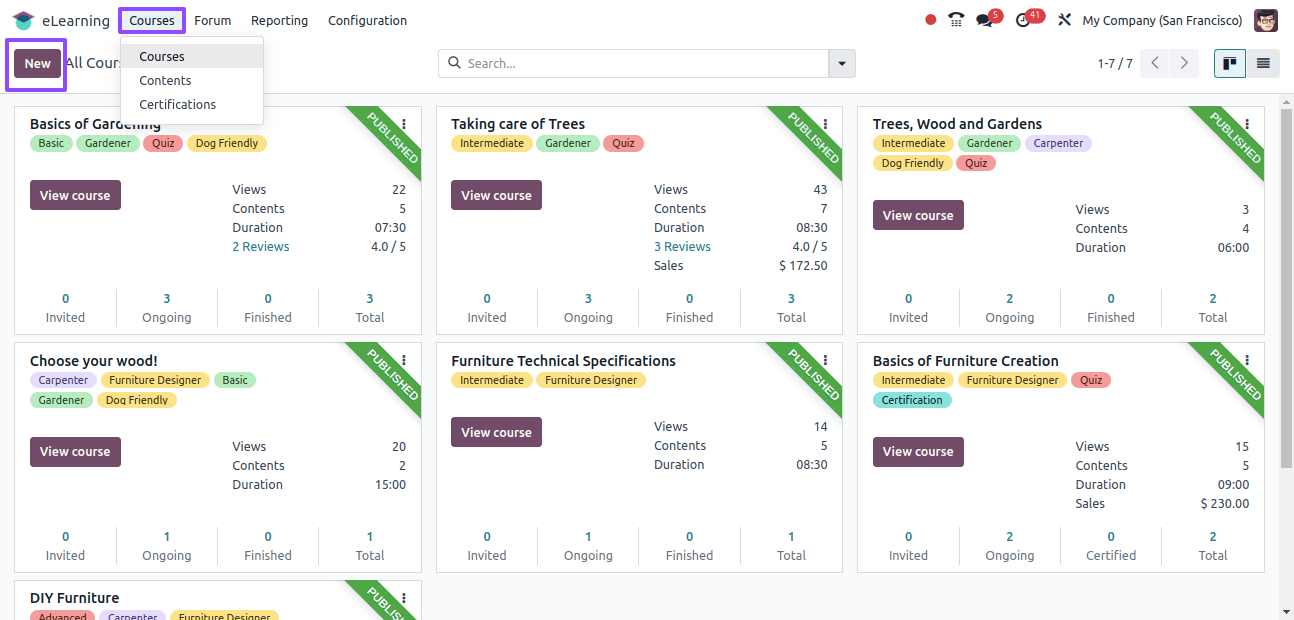Screen dimensions: 1294x620
Task: Click the DIY Furniture card title
Action: pos(74,598)
